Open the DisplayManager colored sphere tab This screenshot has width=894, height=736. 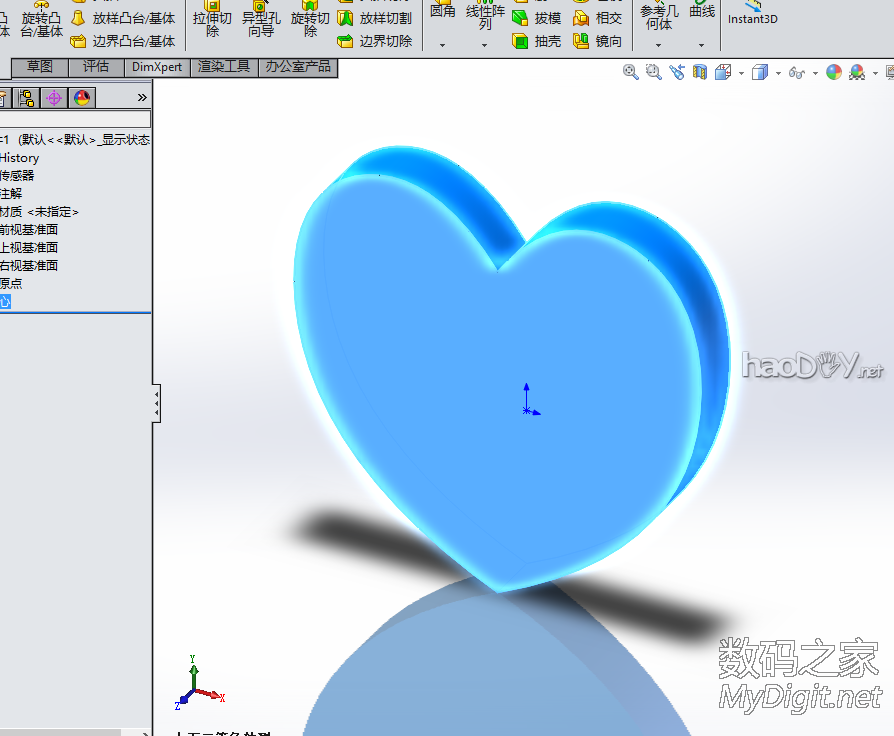pos(82,97)
